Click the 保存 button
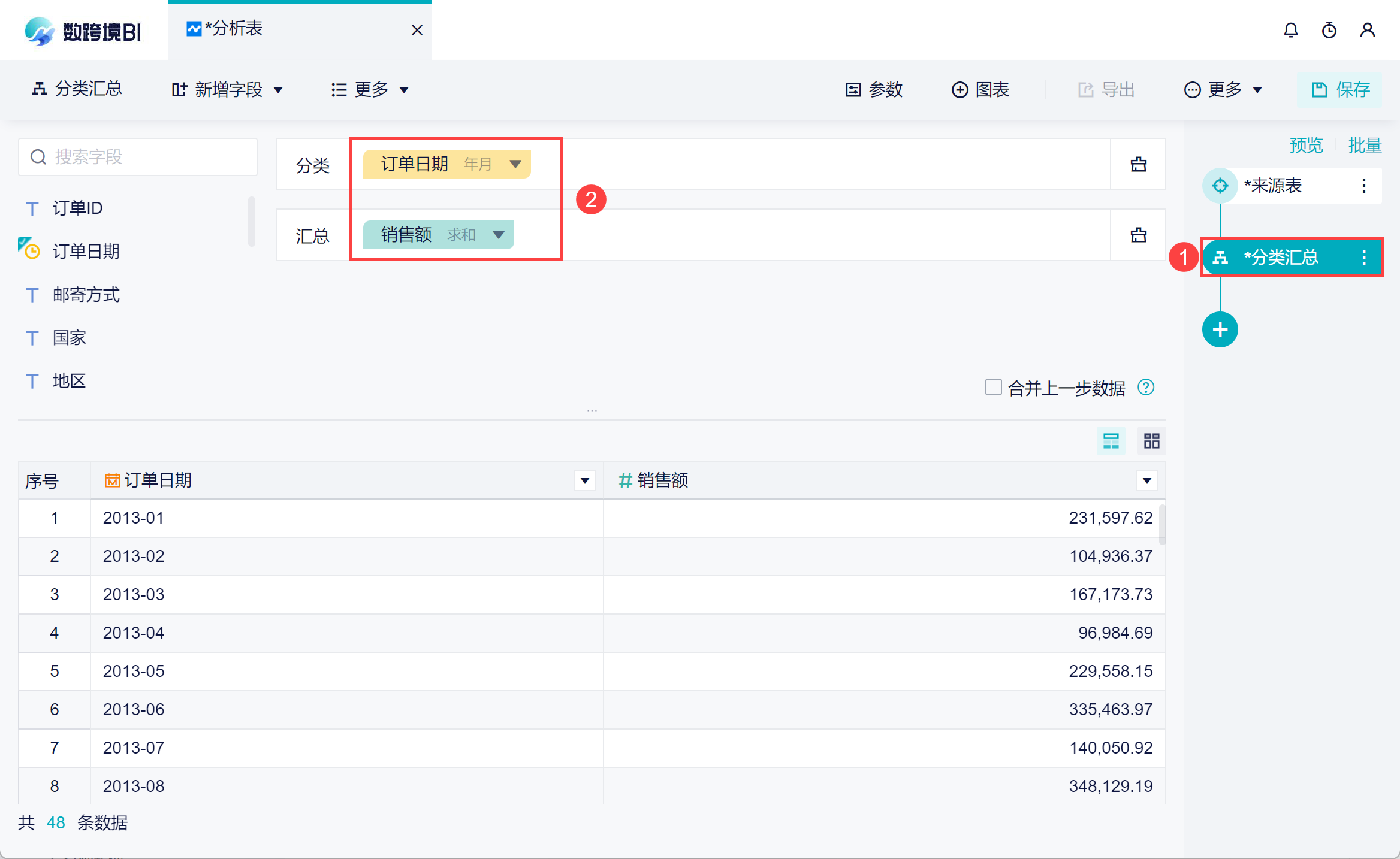The image size is (1400, 859). coord(1339,90)
